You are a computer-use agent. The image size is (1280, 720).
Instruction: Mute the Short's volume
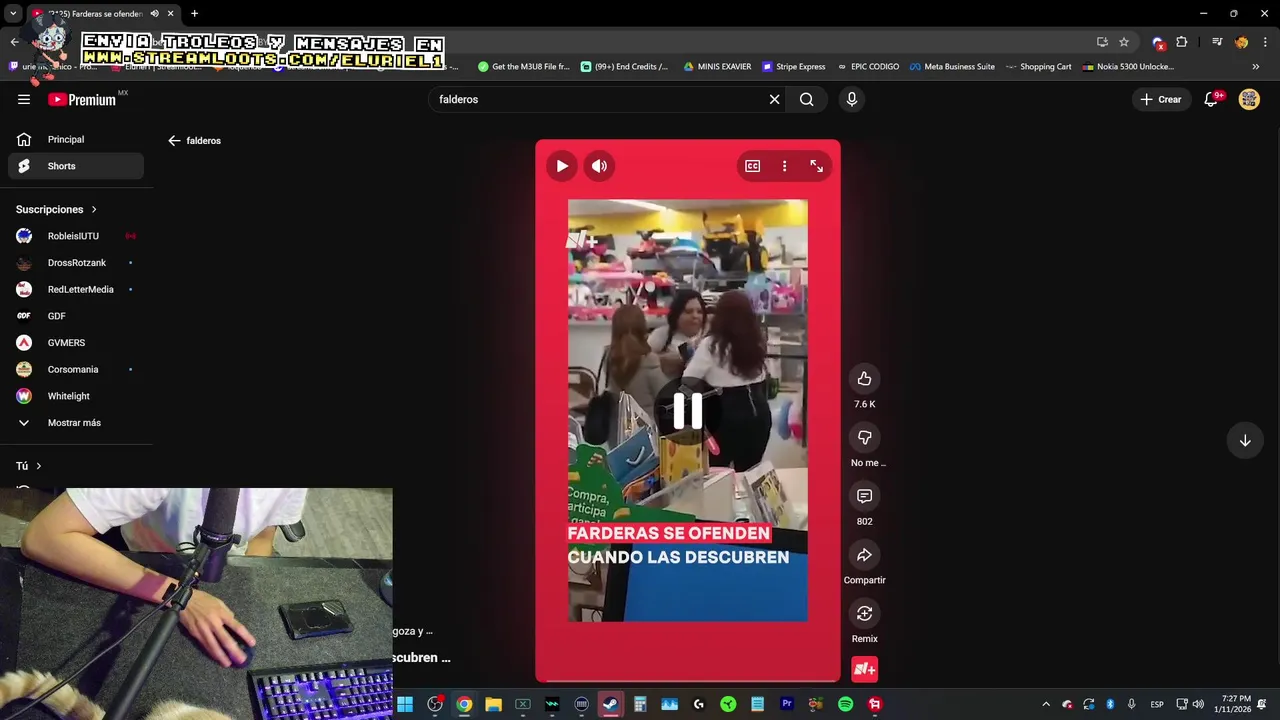(599, 166)
